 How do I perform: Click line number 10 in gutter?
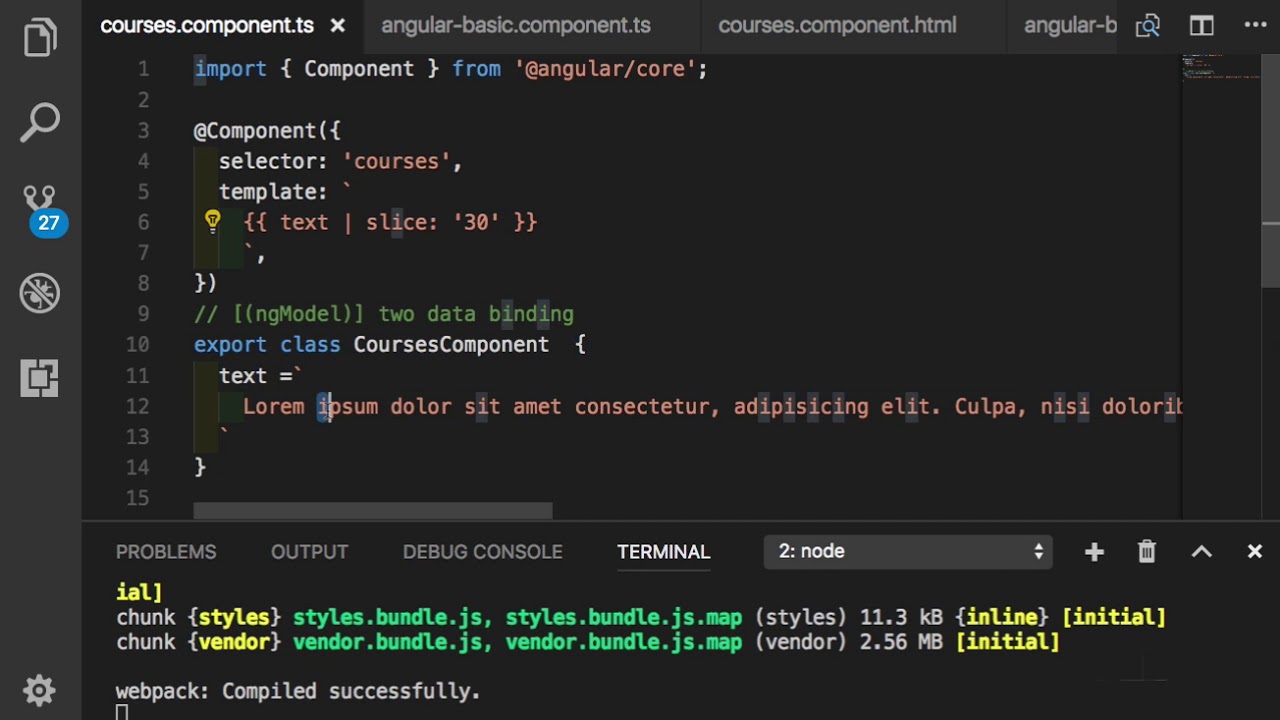pos(137,345)
